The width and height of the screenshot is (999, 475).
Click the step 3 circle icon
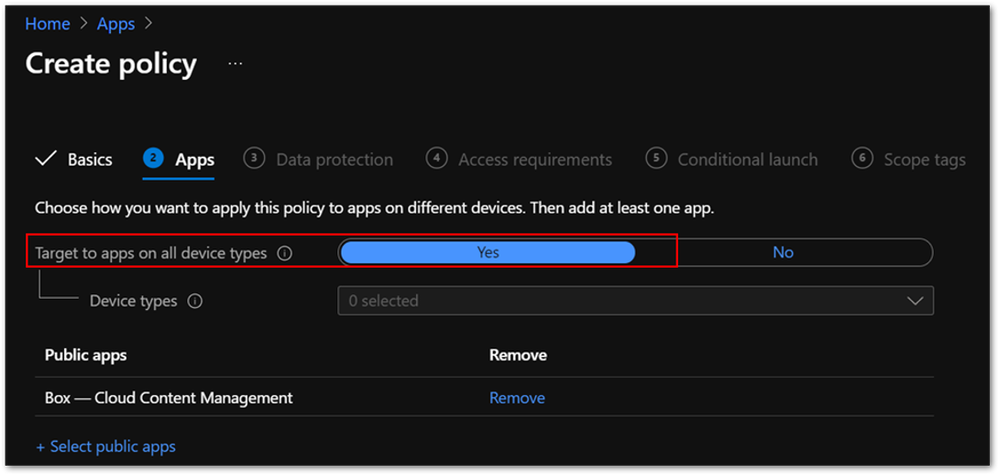pos(254,158)
